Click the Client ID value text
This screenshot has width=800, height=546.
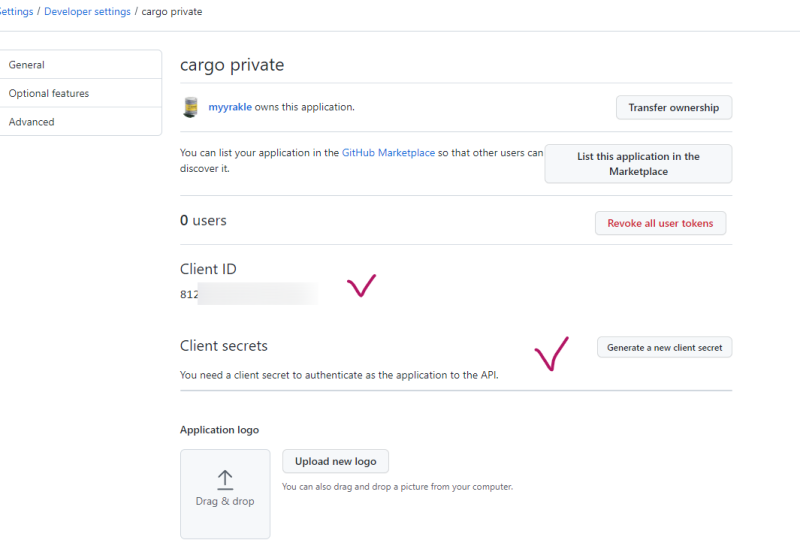(x=190, y=294)
